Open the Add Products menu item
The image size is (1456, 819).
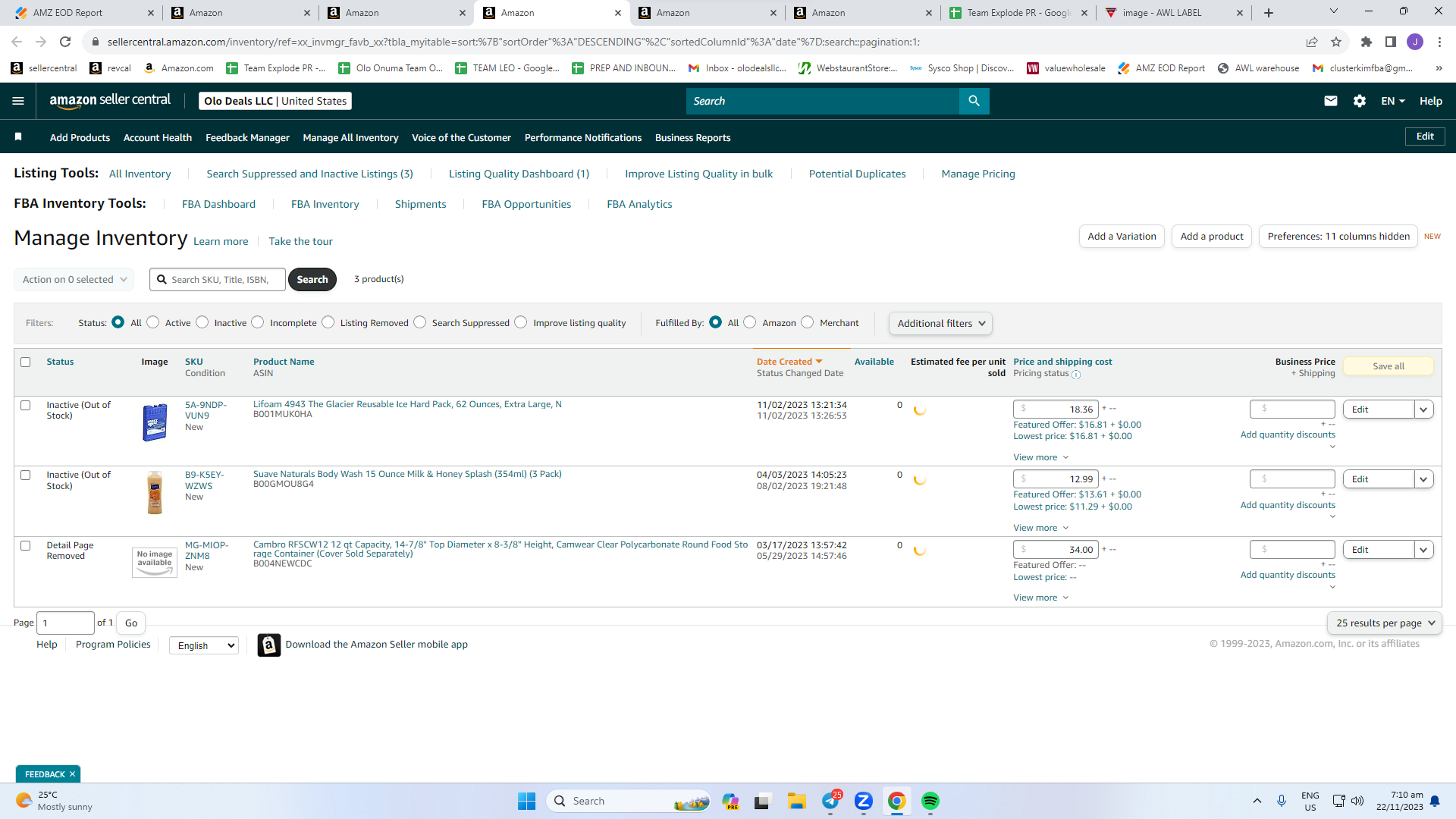pyautogui.click(x=80, y=137)
